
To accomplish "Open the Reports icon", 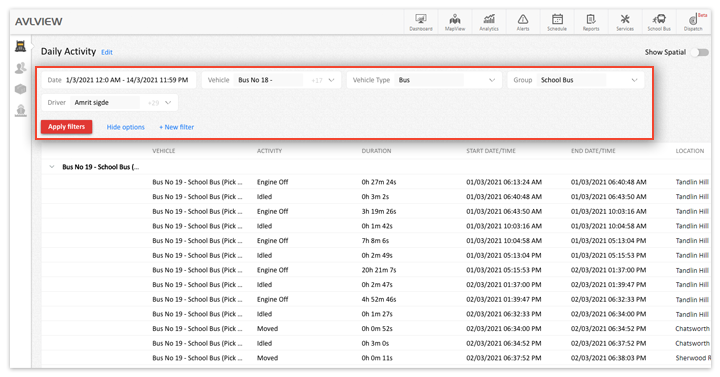I will point(591,22).
